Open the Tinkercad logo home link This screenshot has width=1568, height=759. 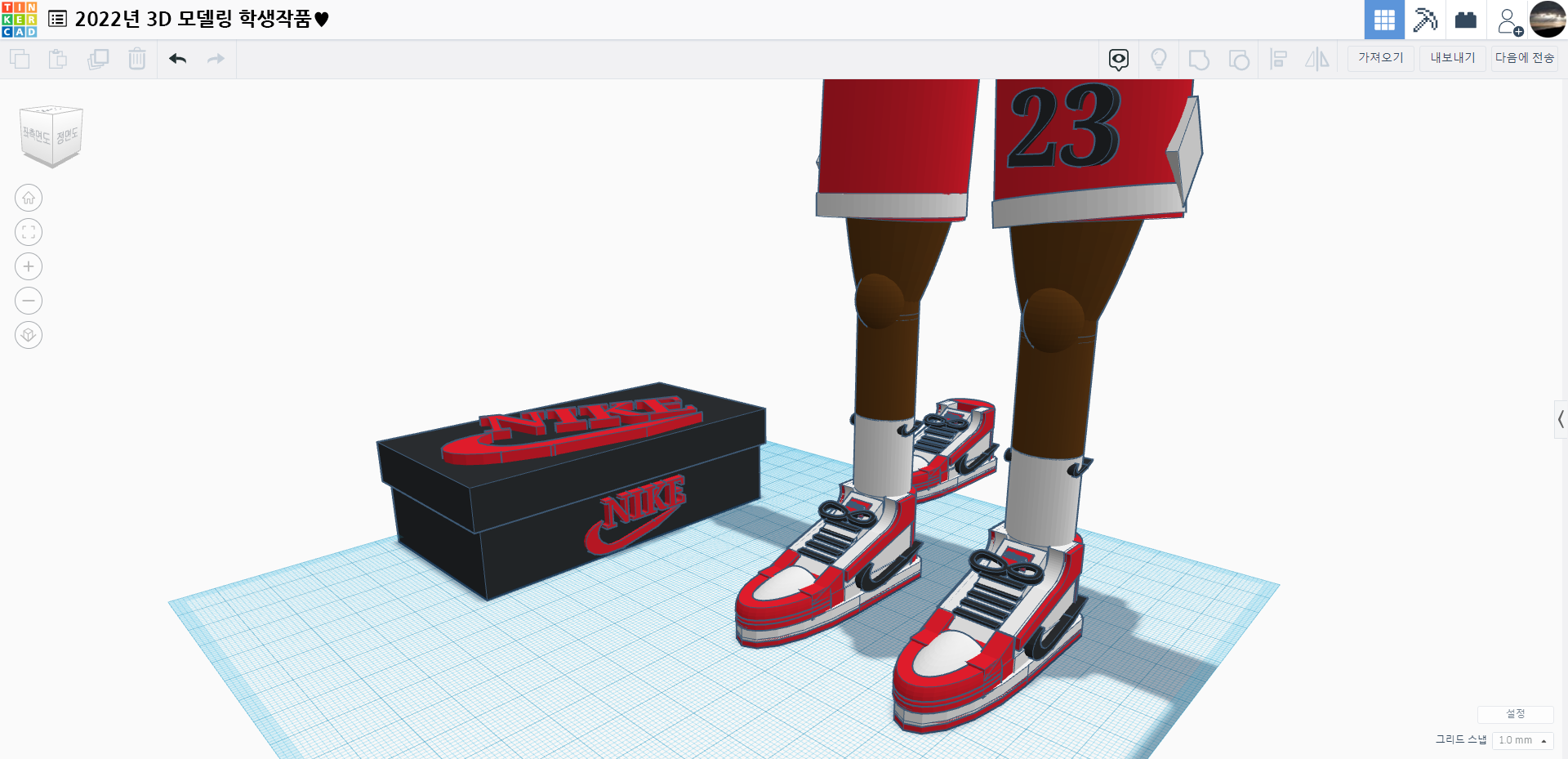pyautogui.click(x=20, y=20)
